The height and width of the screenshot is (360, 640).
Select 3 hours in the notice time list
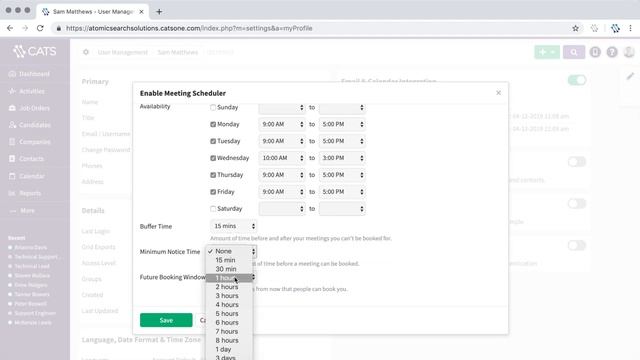pyautogui.click(x=229, y=296)
